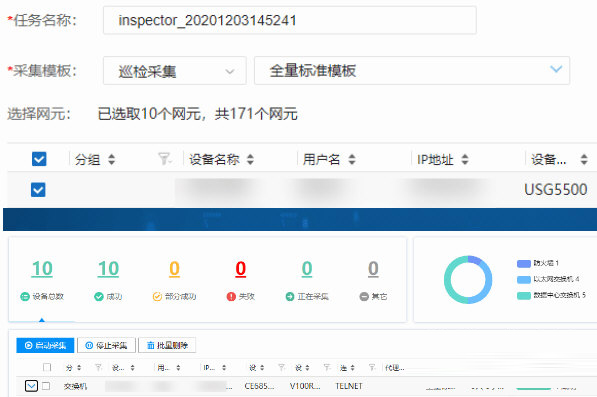
Task: Click the total devices count 10 above 设备总数
Action: tap(42, 269)
